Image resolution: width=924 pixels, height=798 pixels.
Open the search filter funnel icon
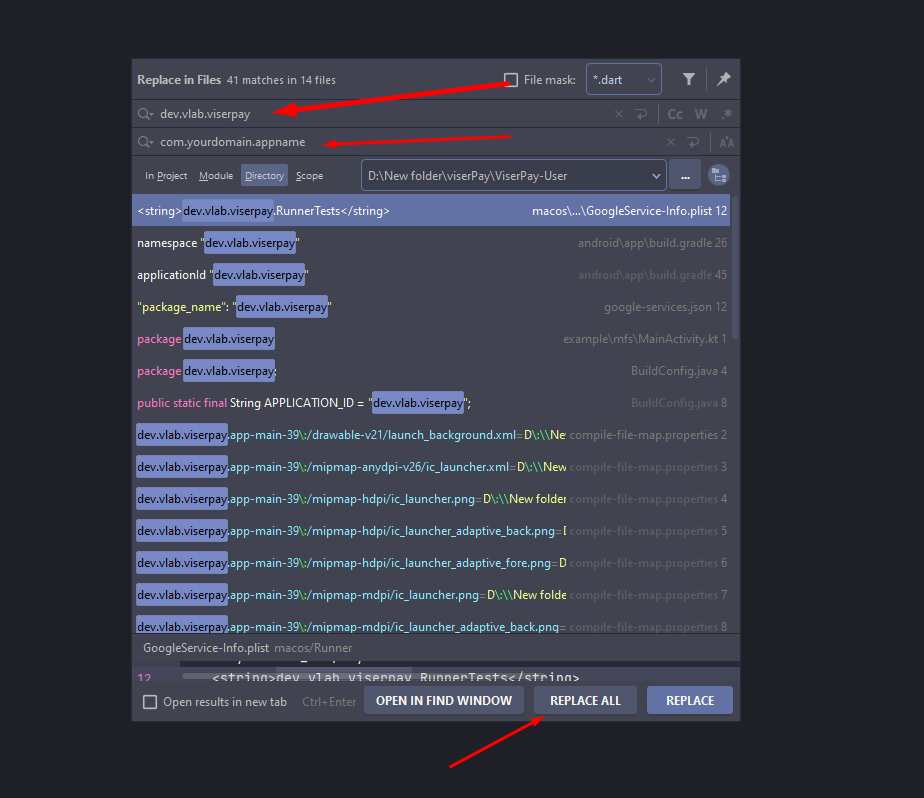pos(689,79)
